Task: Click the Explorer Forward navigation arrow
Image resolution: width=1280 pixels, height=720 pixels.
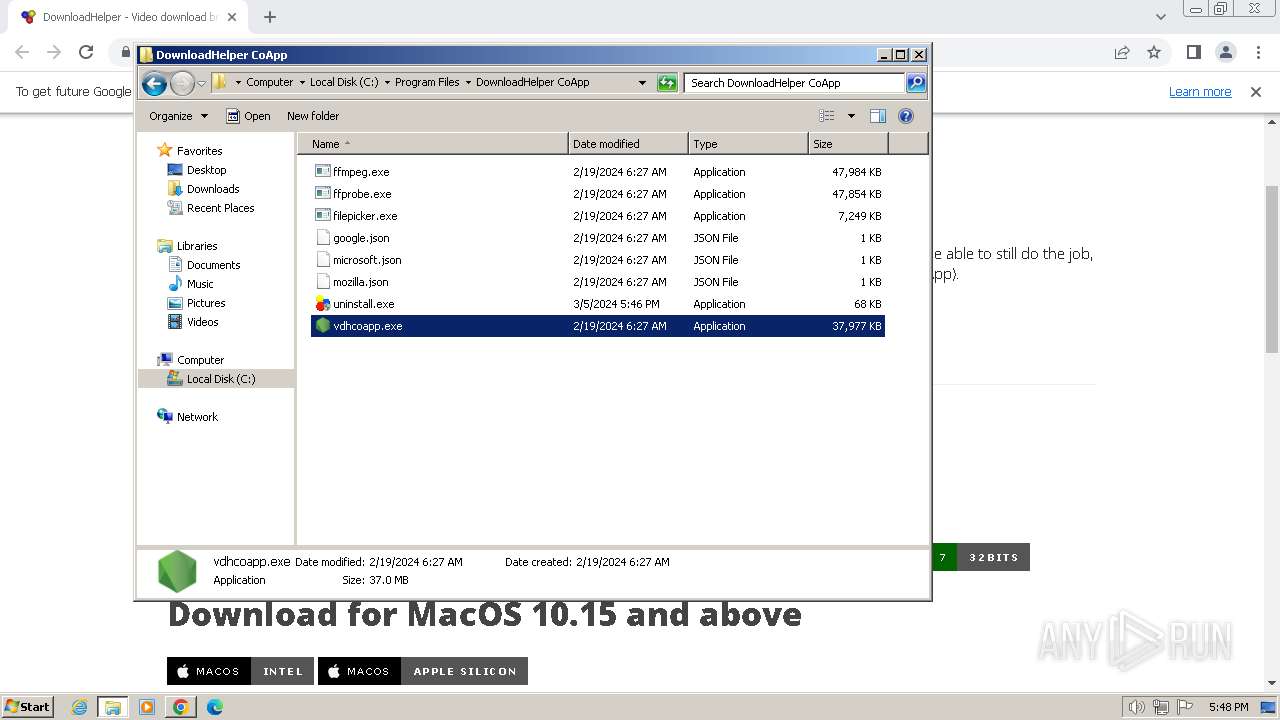Action: (x=182, y=83)
